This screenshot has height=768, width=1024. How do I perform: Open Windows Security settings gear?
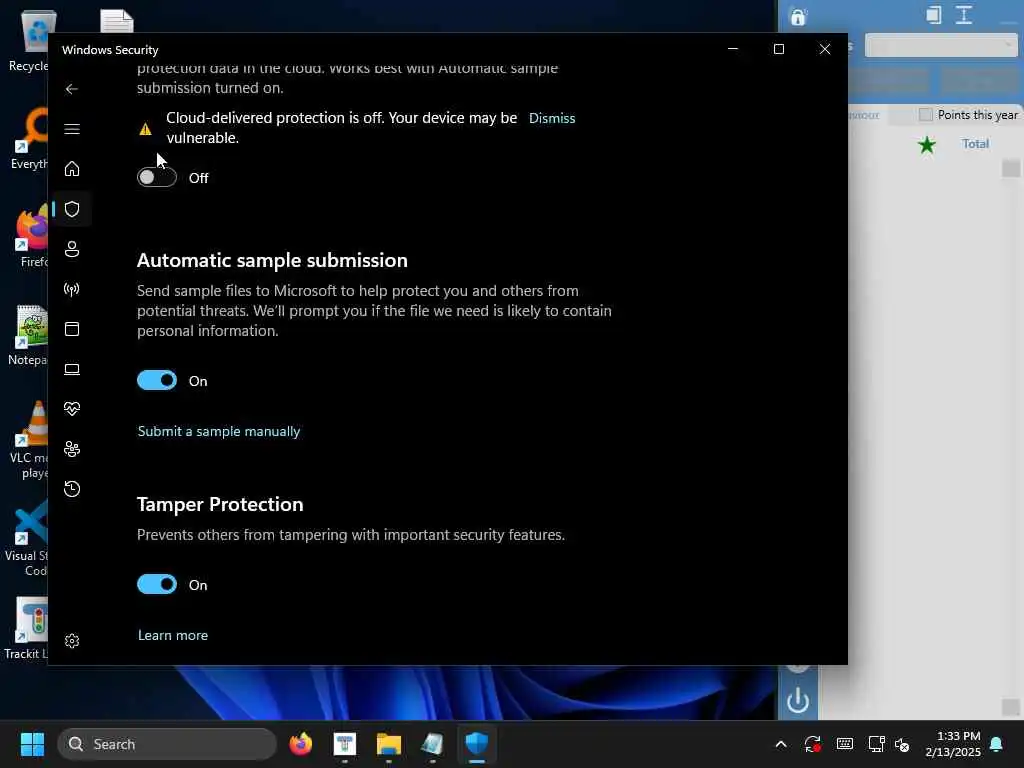[72, 641]
